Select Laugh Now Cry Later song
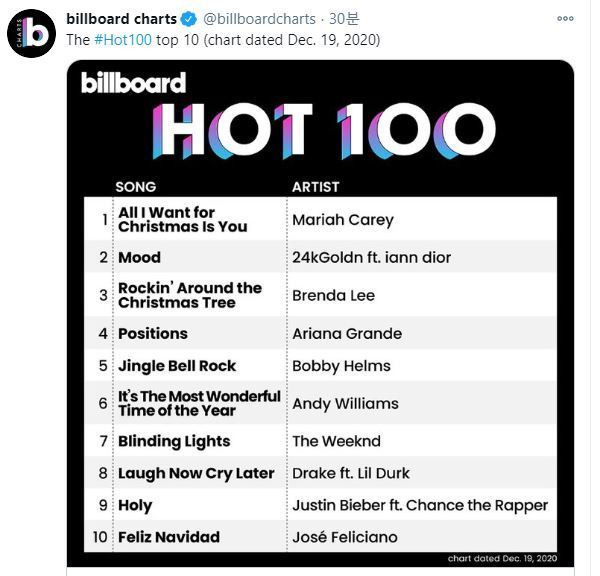The width and height of the screenshot is (600, 576). 196,473
